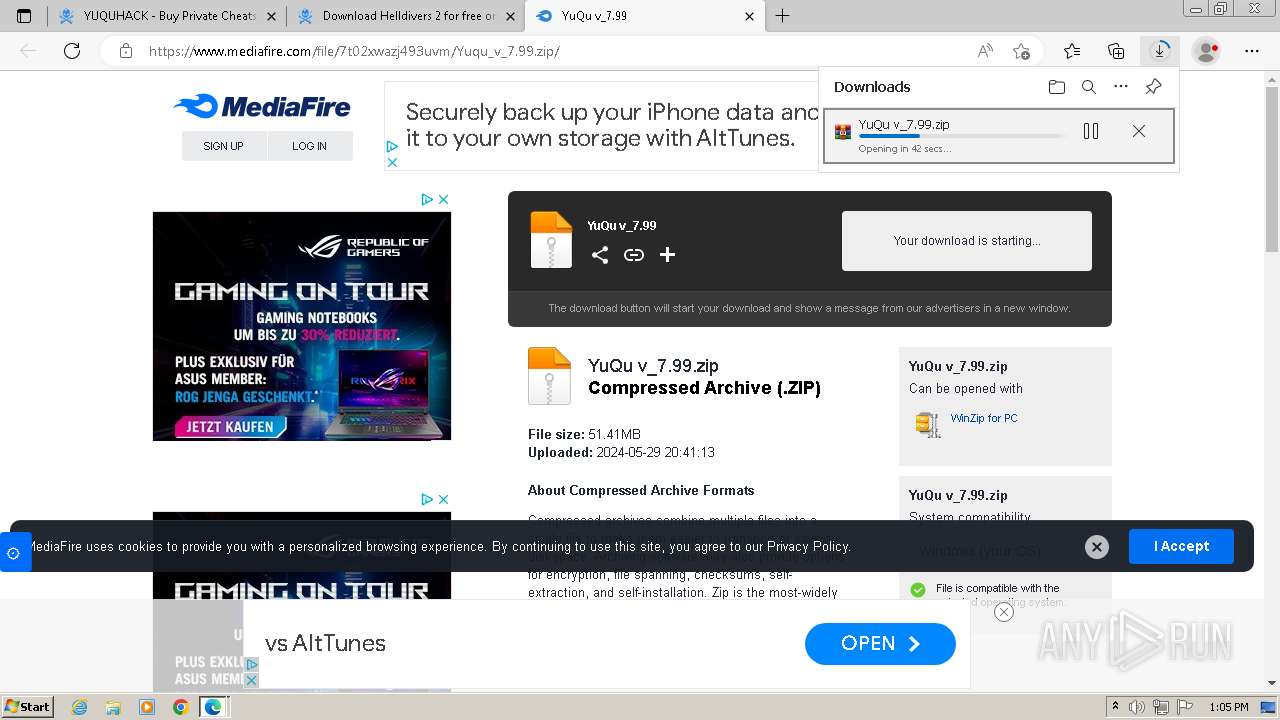Add page to favorites star icon
The width and height of the screenshot is (1280, 720).
pos(1021,51)
